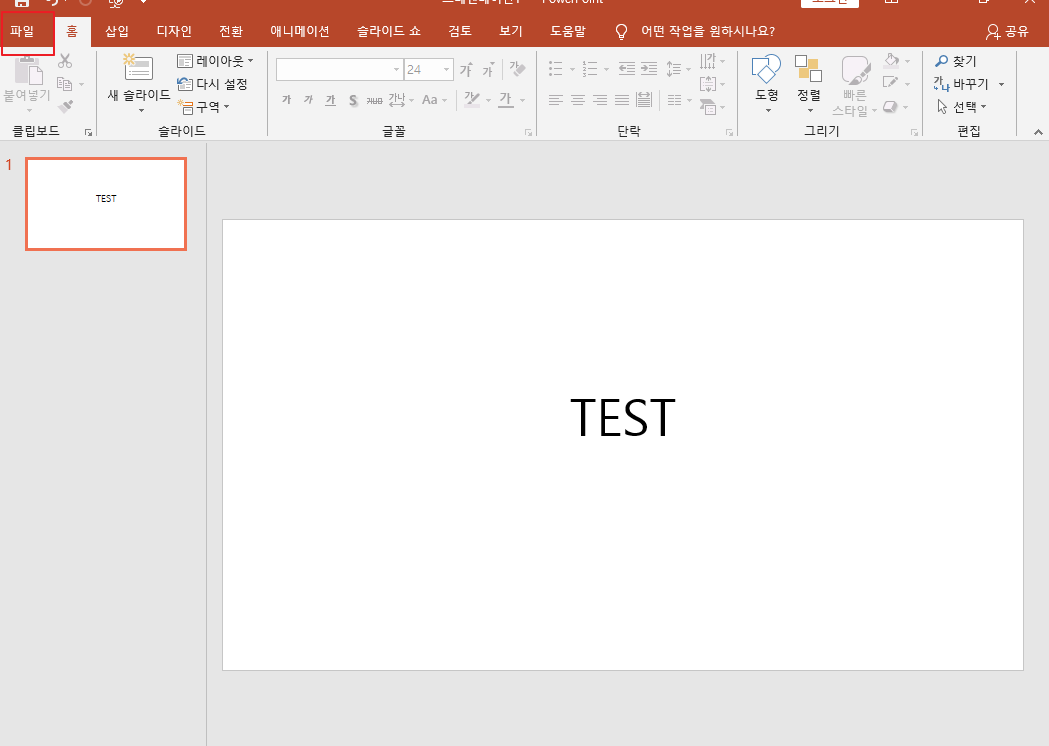Open the 검토 (Review) tab
The width and height of the screenshot is (1049, 746).
point(460,31)
